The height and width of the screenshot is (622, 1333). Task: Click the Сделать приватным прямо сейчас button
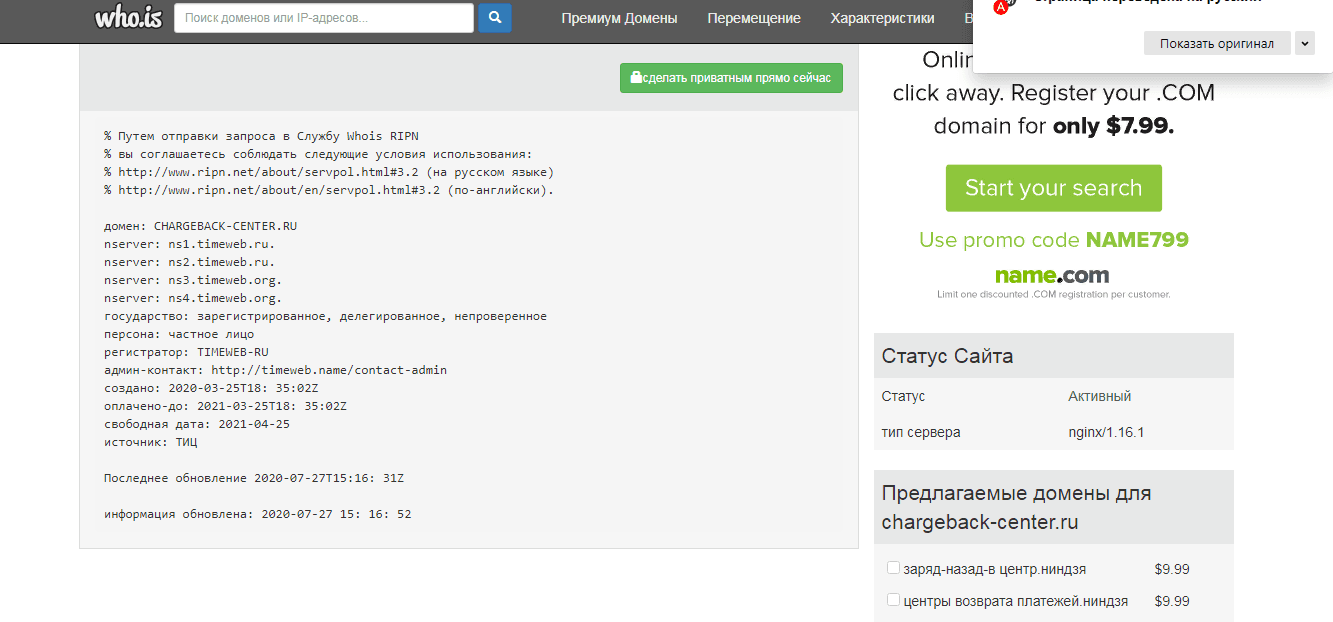[731, 78]
